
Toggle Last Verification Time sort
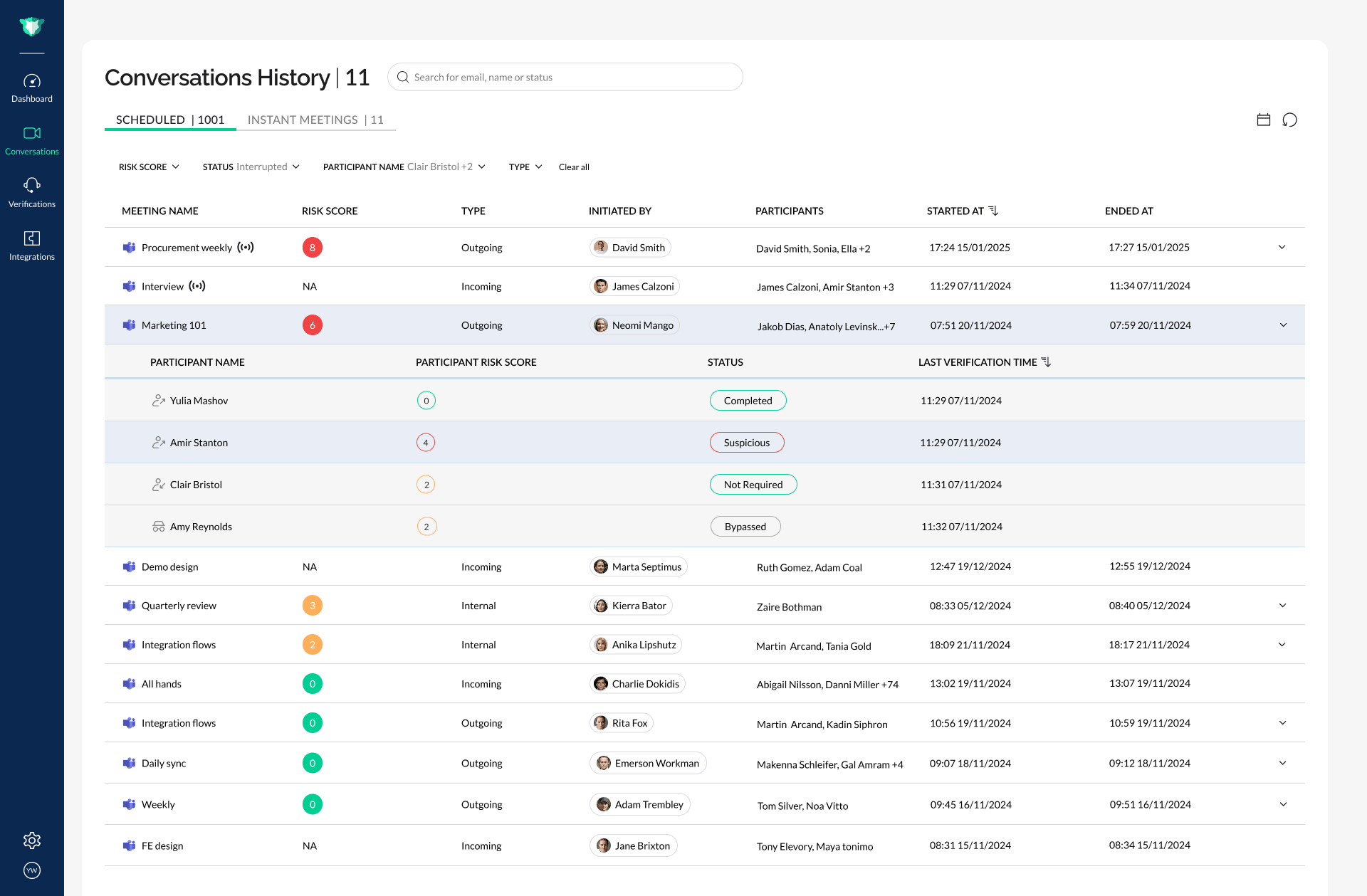[1046, 362]
